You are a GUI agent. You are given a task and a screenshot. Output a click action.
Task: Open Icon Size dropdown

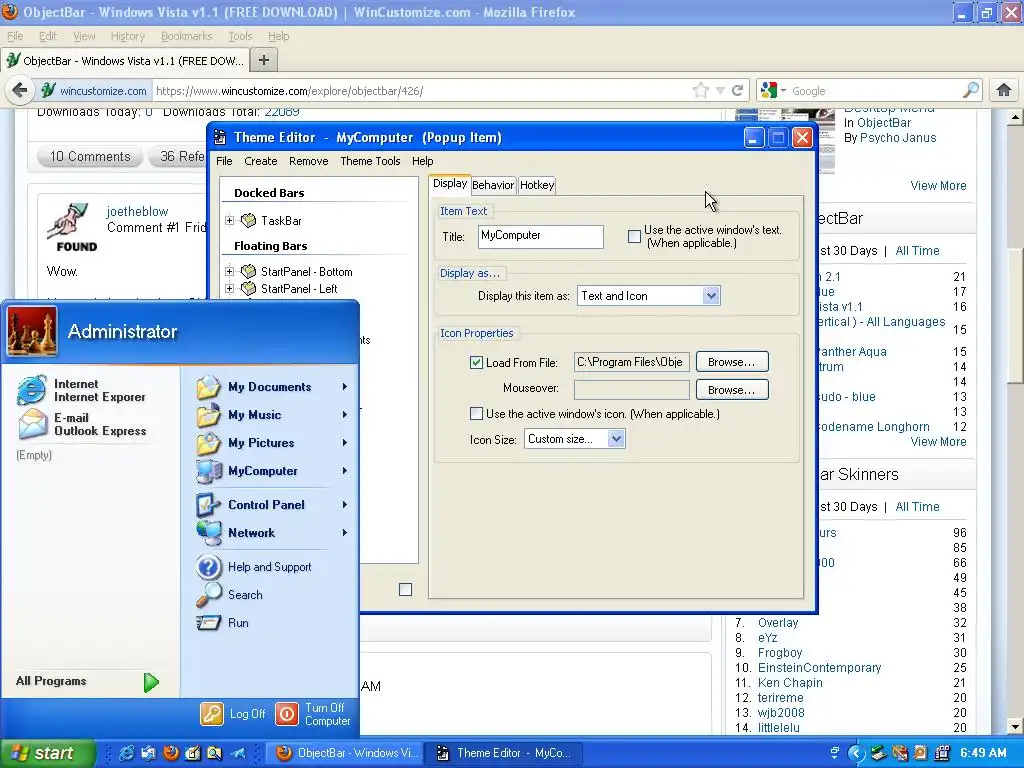pyautogui.click(x=616, y=439)
